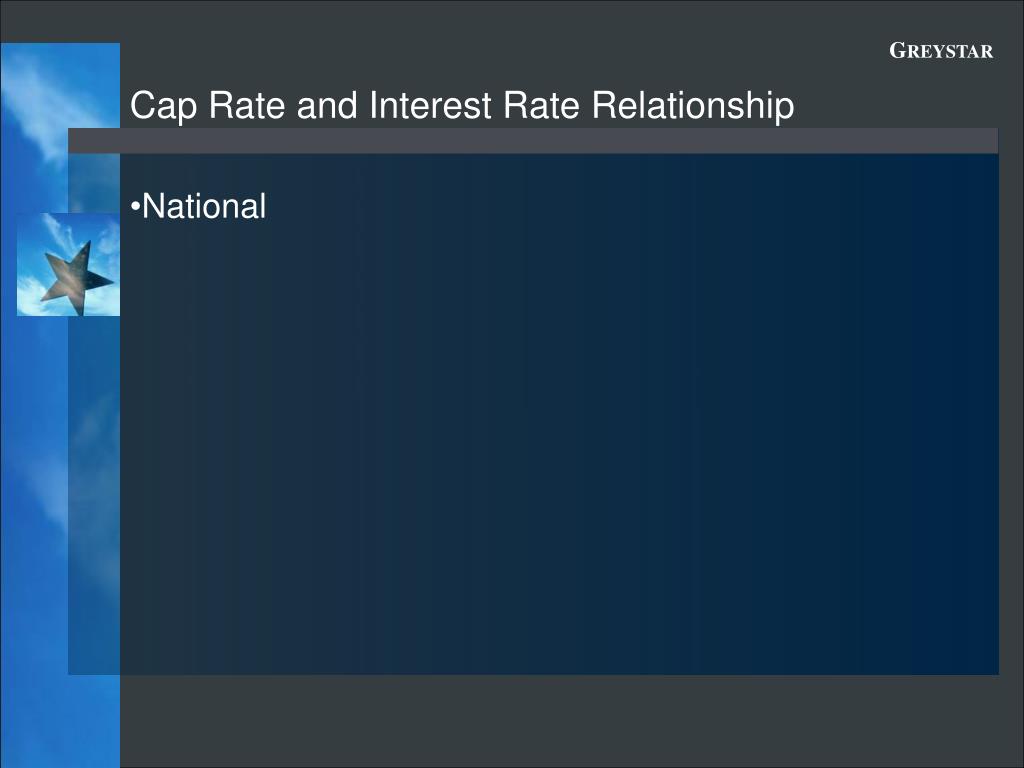
Task: Click the letter G in Greystar logo
Action: (x=898, y=50)
